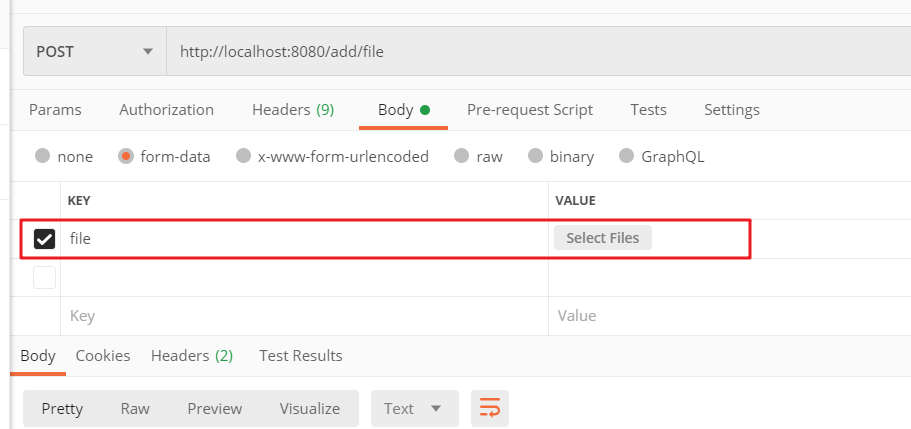Select the none body type
Screen dimensions: 911x429
click(x=42, y=156)
